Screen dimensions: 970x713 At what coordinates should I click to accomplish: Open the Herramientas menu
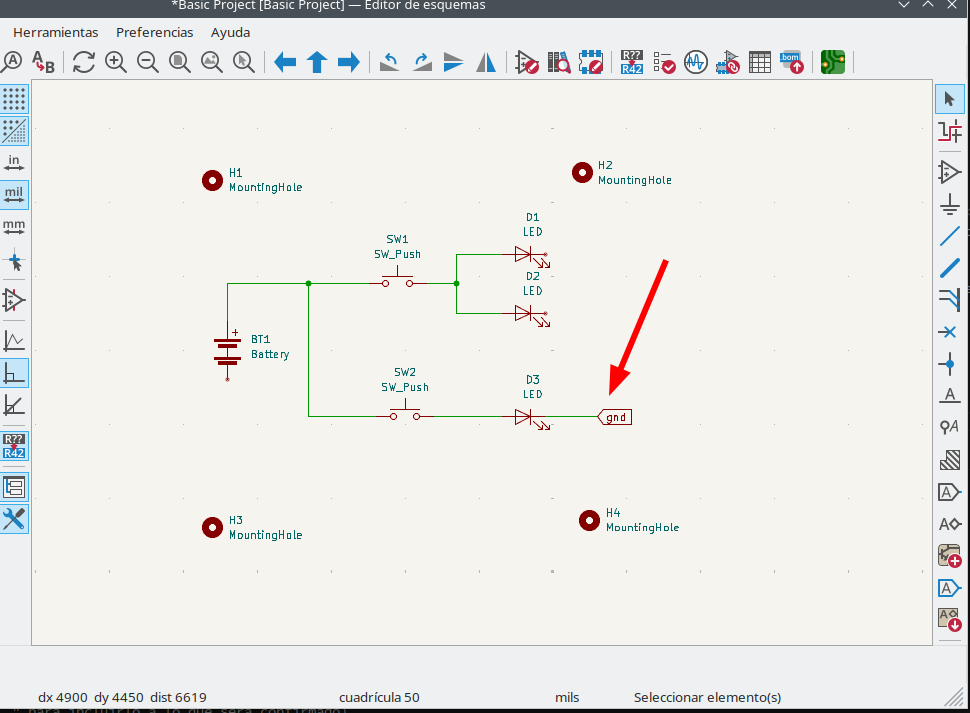coord(56,32)
